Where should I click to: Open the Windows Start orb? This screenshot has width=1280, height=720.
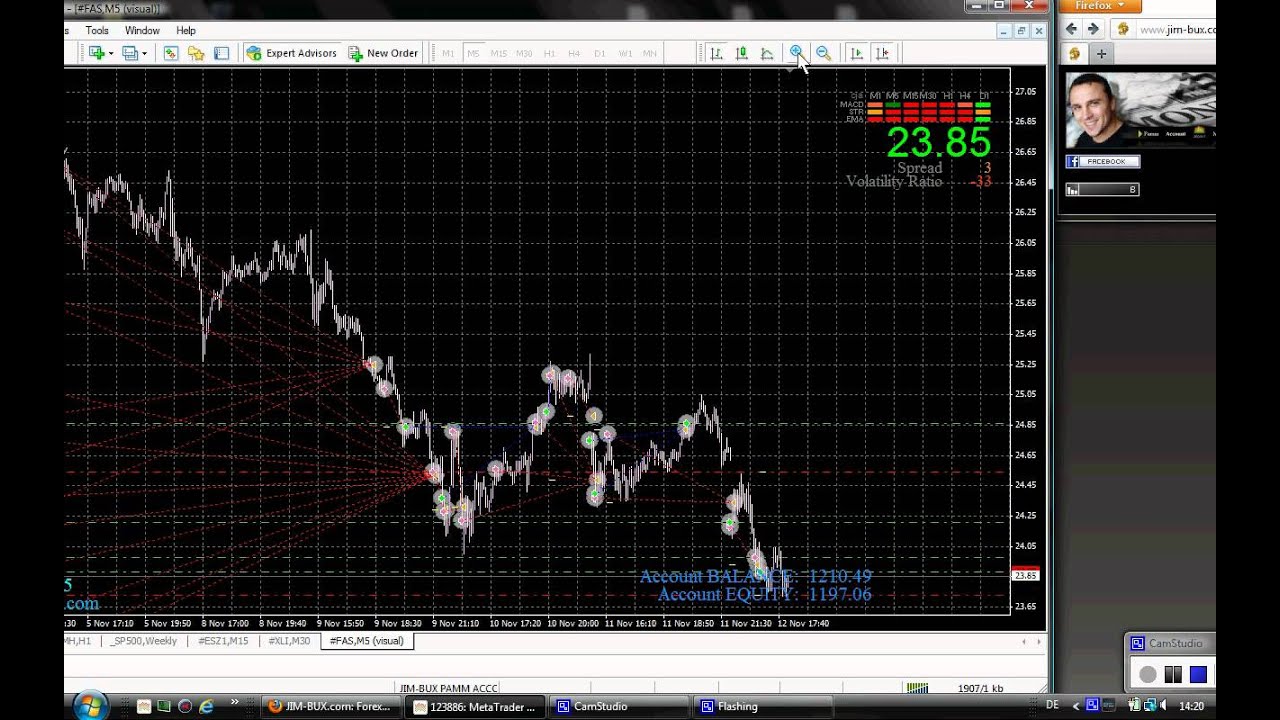[x=90, y=706]
